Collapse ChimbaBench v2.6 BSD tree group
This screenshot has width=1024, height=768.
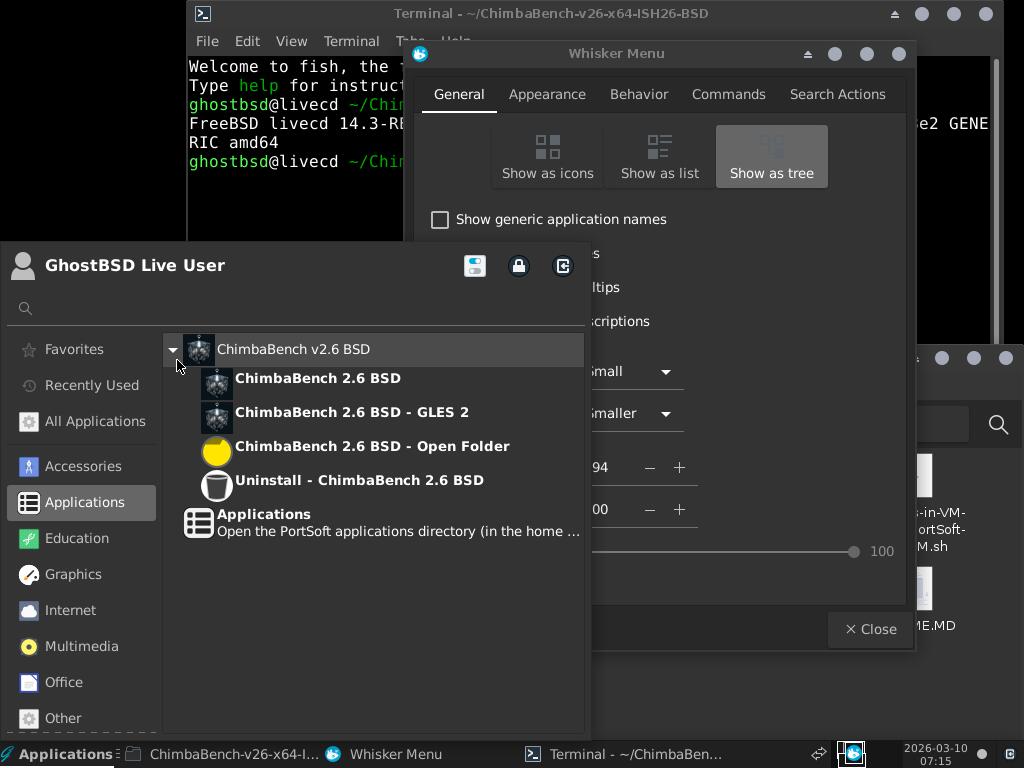173,349
